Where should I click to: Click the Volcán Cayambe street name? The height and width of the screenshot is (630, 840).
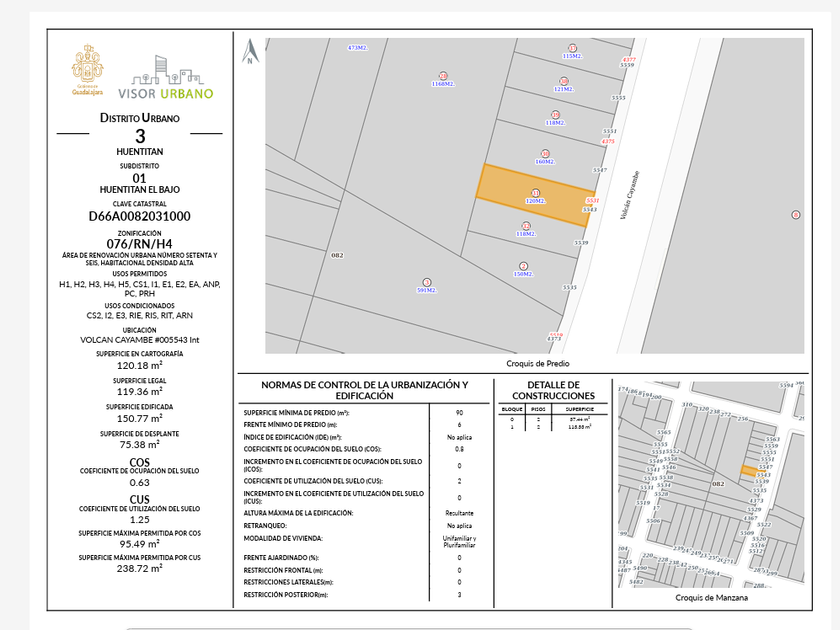[629, 195]
